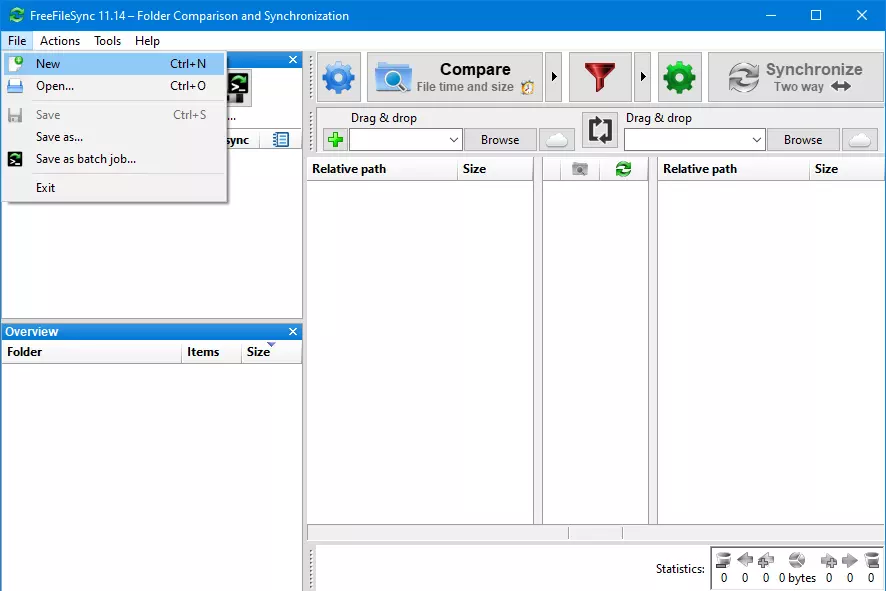Click the update-right arrow statistics icon

[850, 560]
